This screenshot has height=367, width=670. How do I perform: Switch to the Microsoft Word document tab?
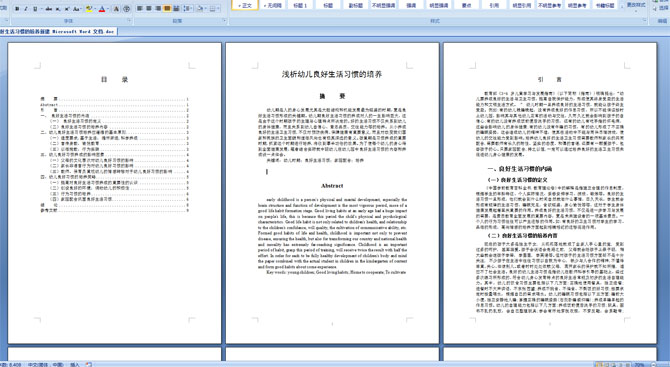tap(59, 32)
